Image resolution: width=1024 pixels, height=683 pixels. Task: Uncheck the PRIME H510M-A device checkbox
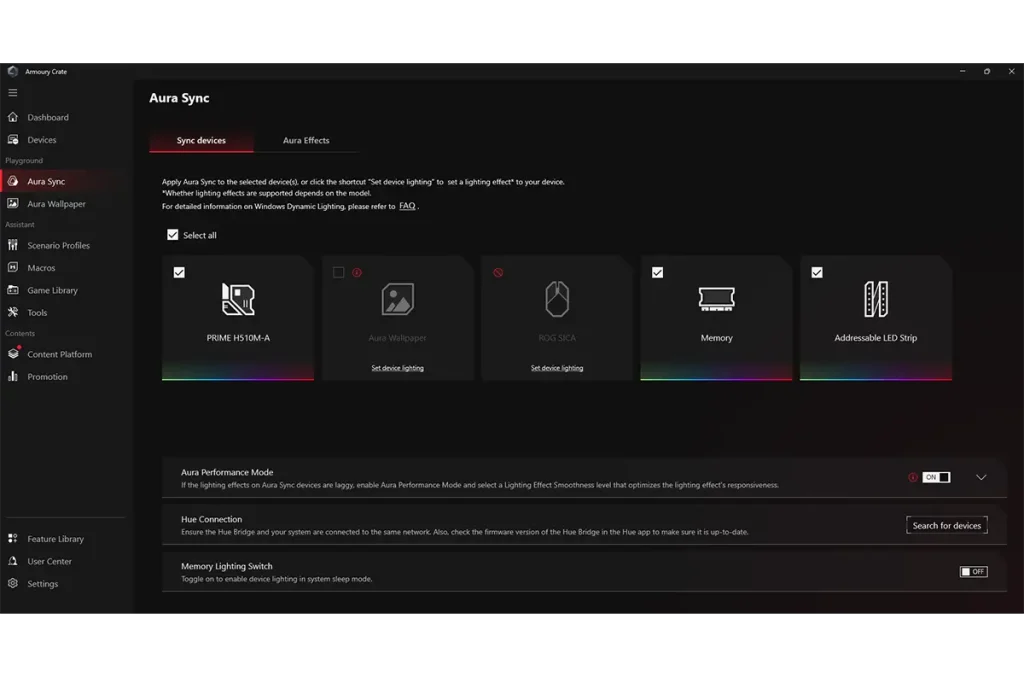(179, 272)
